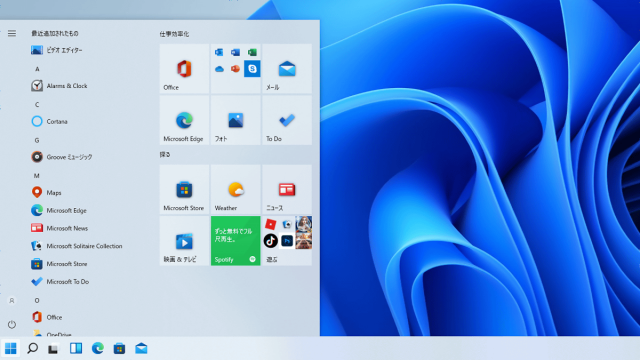Jump to letter M section header

click(x=37, y=176)
